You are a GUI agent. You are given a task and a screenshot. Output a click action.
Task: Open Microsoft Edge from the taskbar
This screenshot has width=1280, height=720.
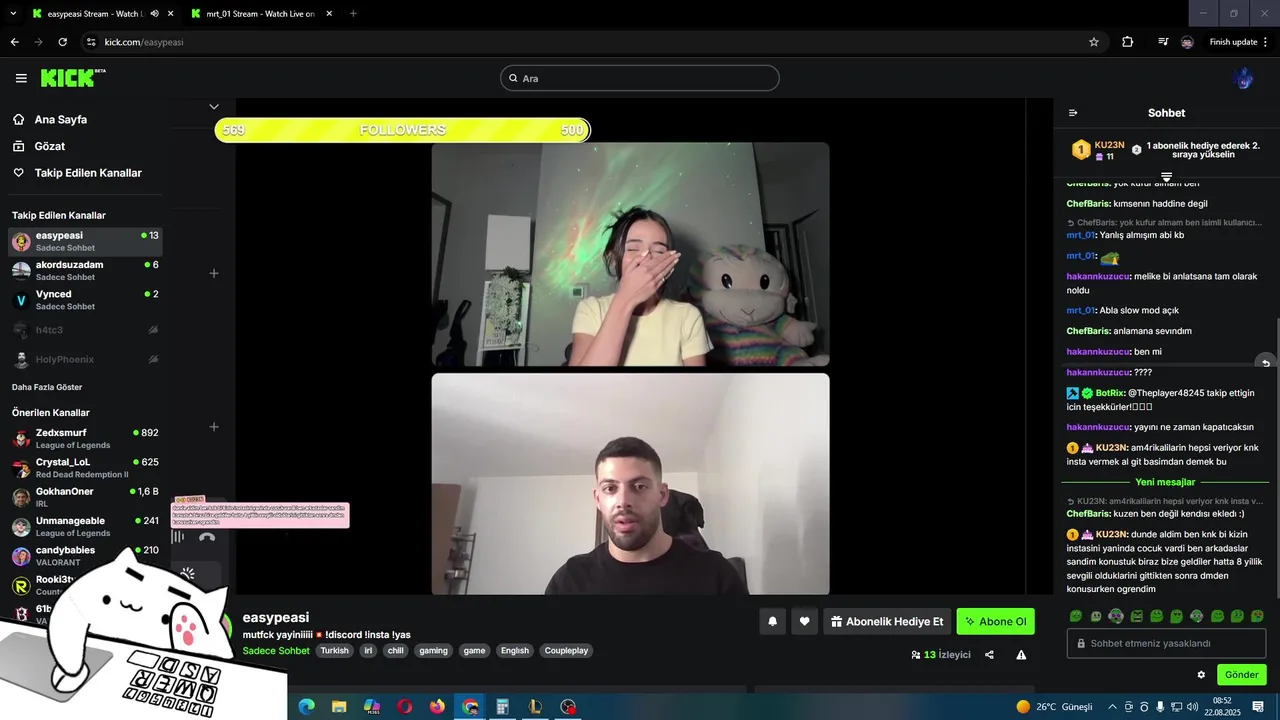pyautogui.click(x=307, y=707)
